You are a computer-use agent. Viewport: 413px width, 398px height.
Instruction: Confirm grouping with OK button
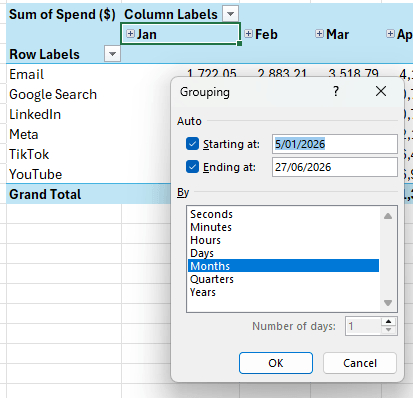[x=276, y=363]
